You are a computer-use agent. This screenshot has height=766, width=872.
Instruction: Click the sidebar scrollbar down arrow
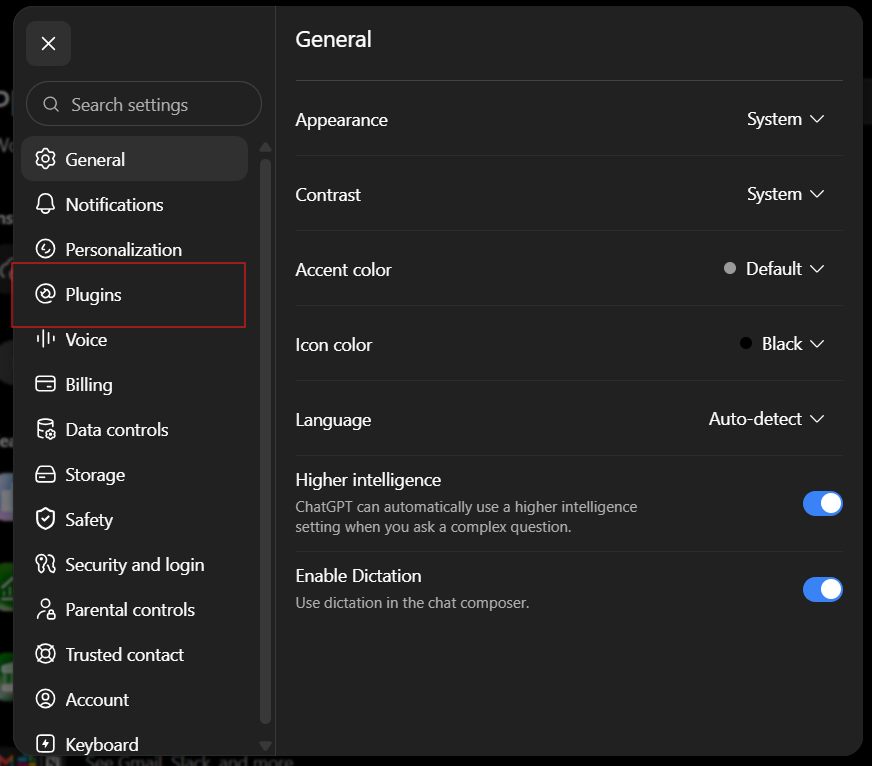[x=265, y=745]
